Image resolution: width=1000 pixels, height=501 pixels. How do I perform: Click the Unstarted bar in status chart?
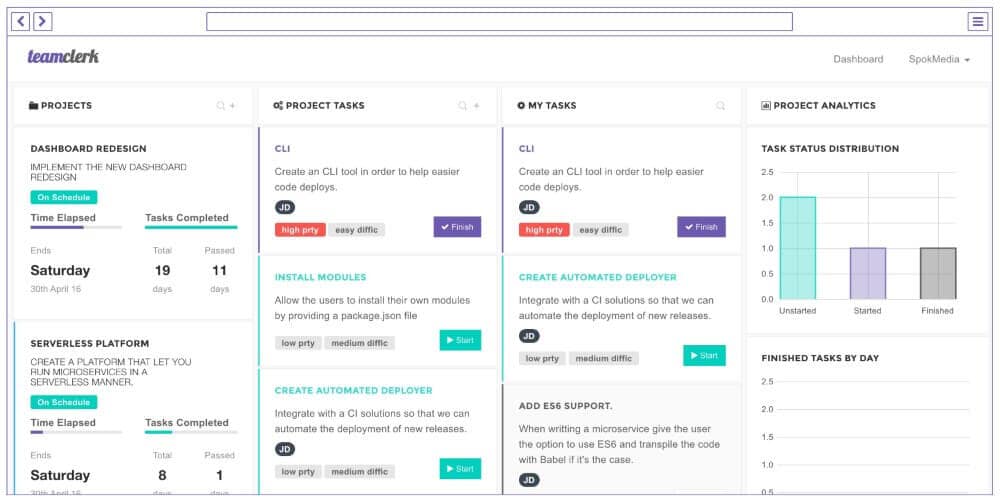tap(798, 248)
